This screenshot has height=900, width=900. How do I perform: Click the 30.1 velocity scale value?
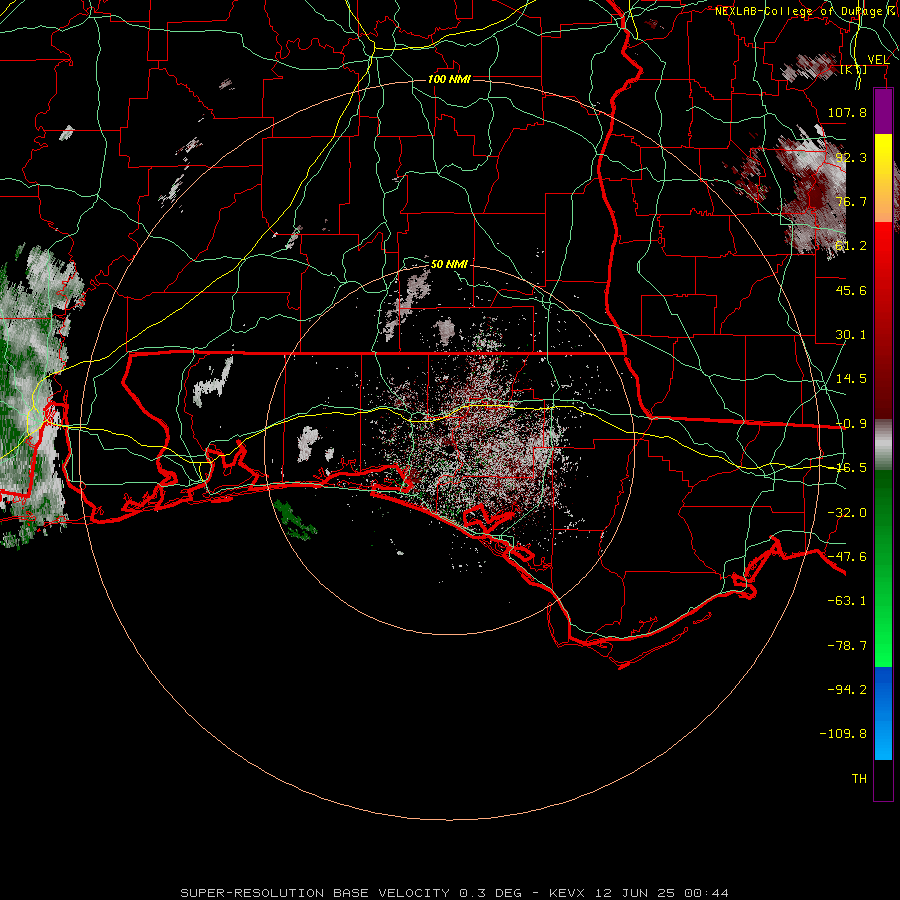pos(851,335)
